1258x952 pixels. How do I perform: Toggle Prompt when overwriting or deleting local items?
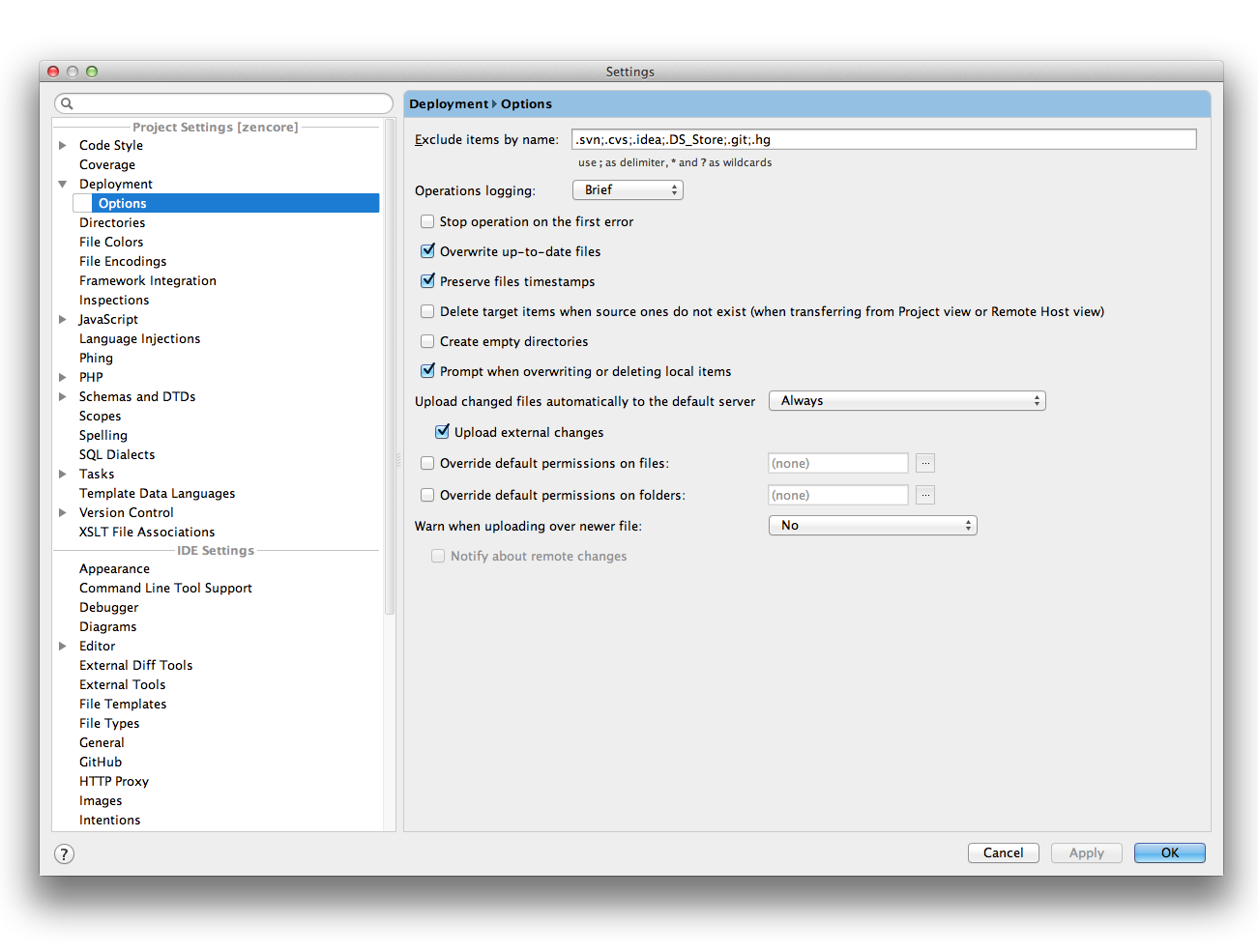[x=427, y=371]
